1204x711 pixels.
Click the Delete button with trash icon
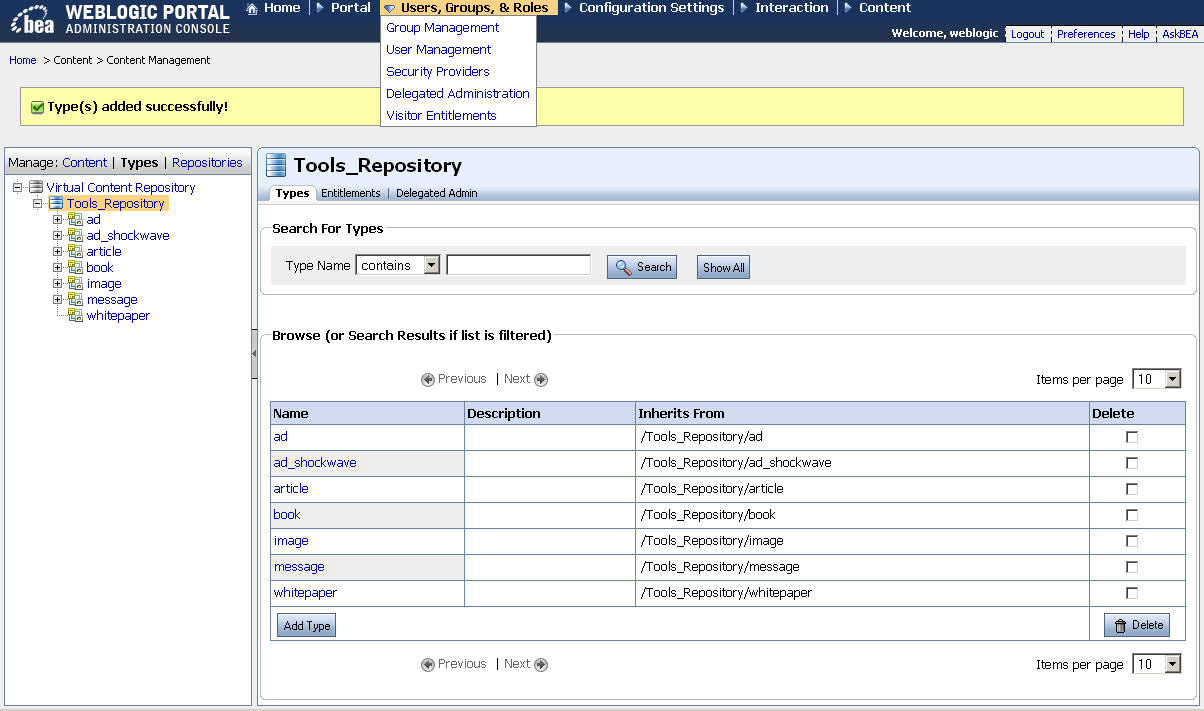point(1137,625)
